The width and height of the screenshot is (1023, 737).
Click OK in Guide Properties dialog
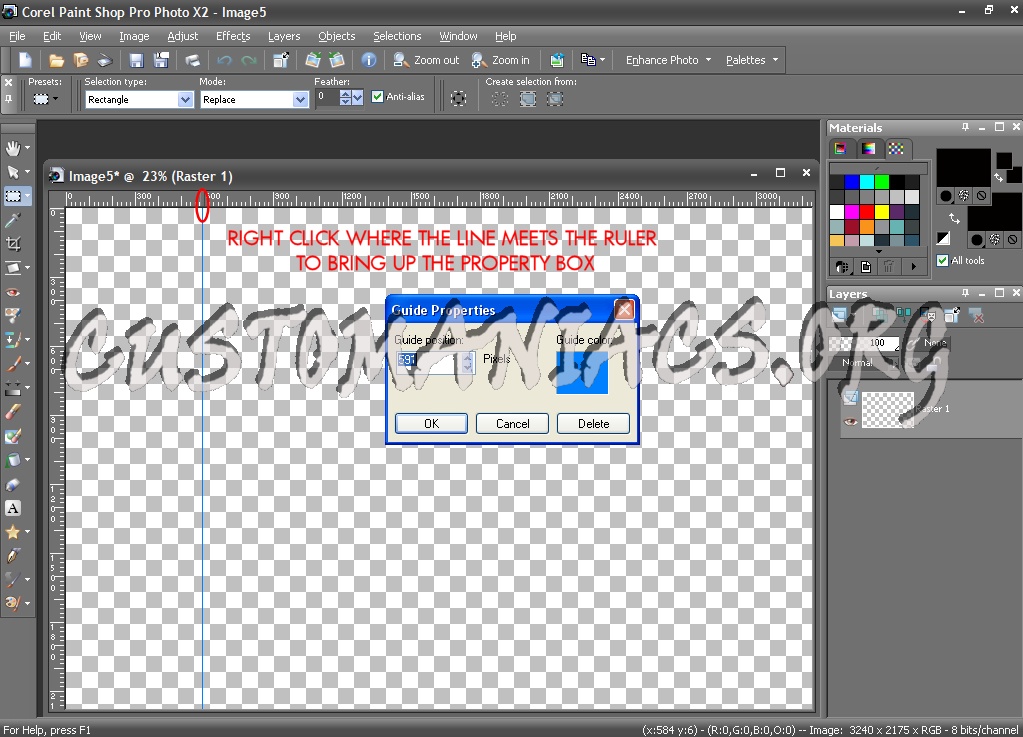[431, 423]
